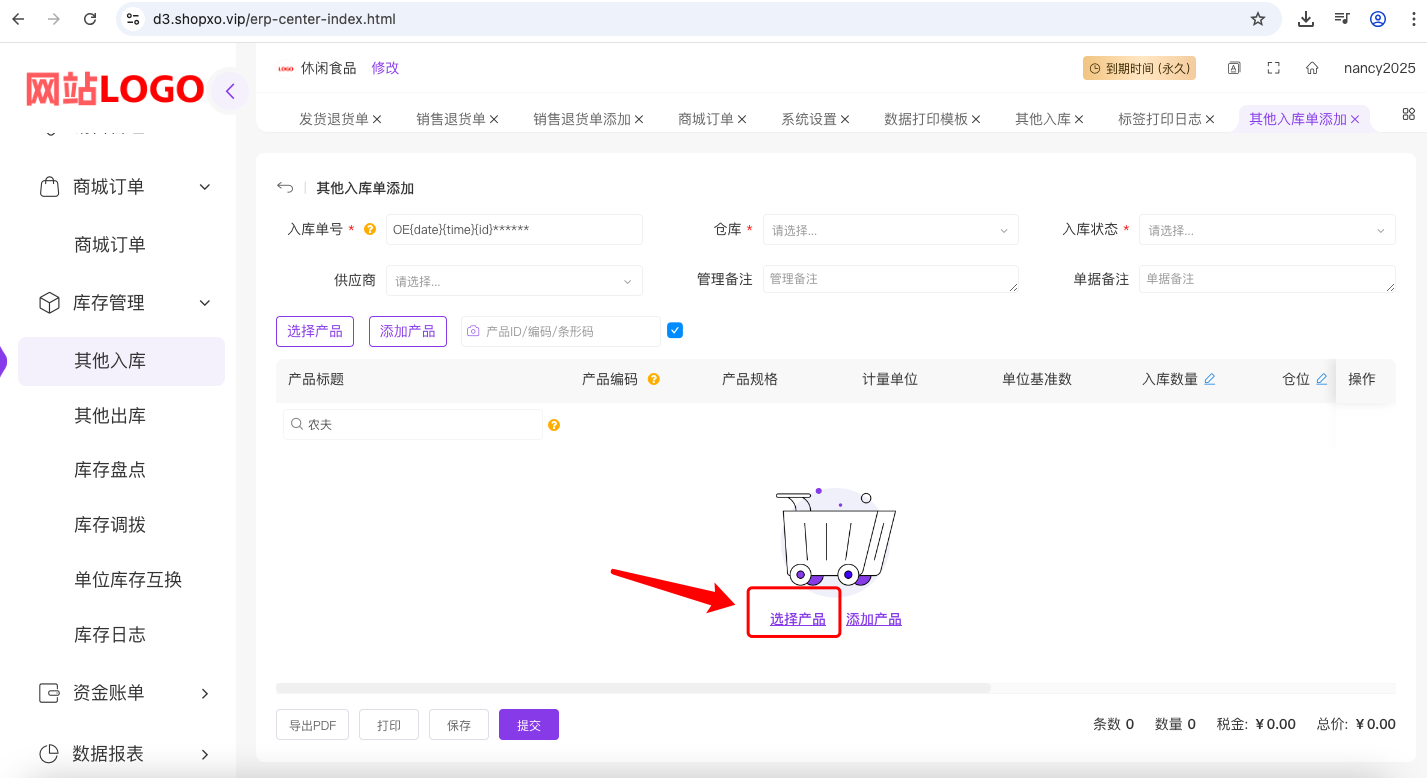Close the 标签打印日志 tab

tap(1210, 119)
